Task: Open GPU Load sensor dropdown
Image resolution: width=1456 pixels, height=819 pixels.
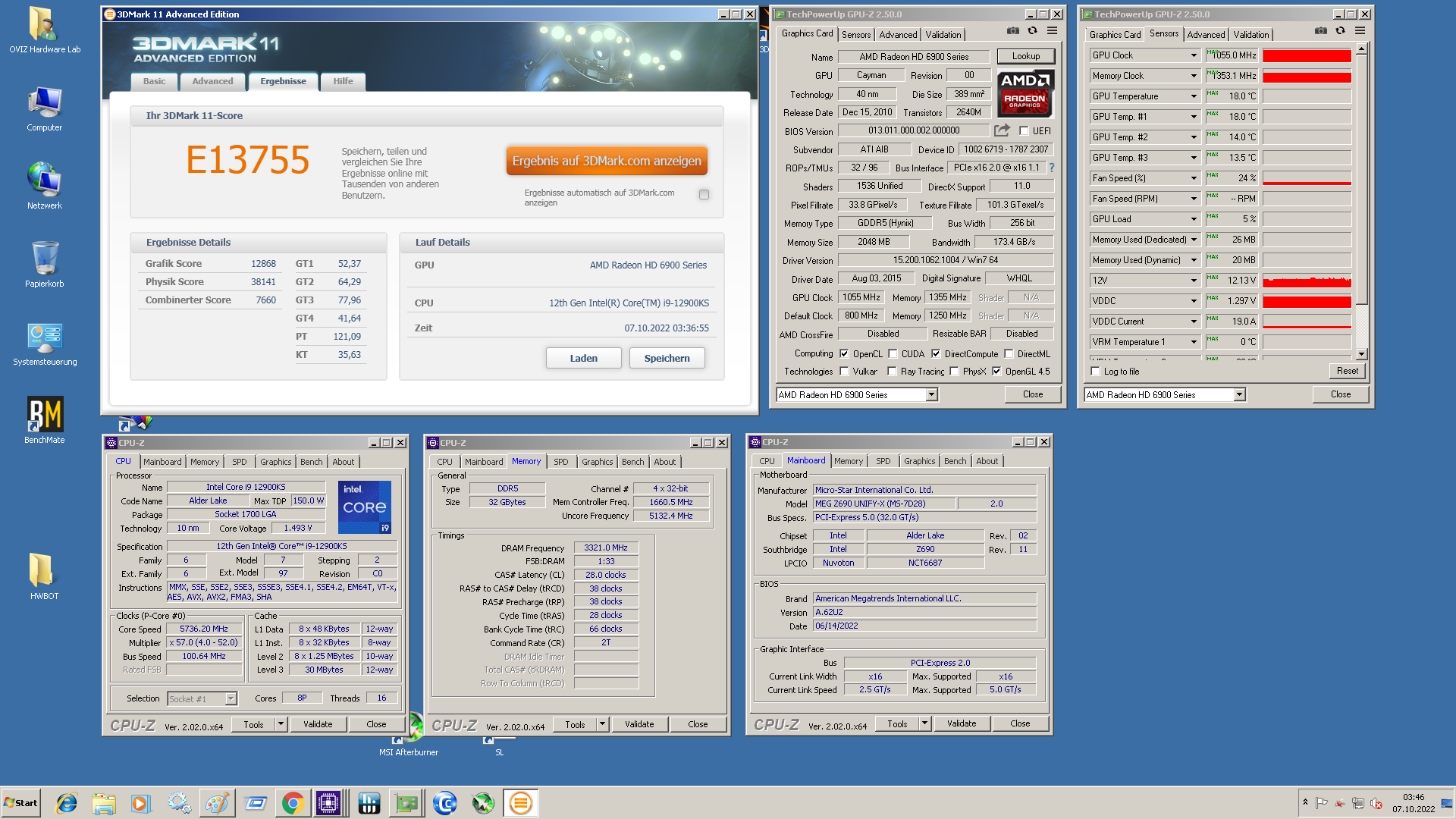Action: [x=1194, y=219]
